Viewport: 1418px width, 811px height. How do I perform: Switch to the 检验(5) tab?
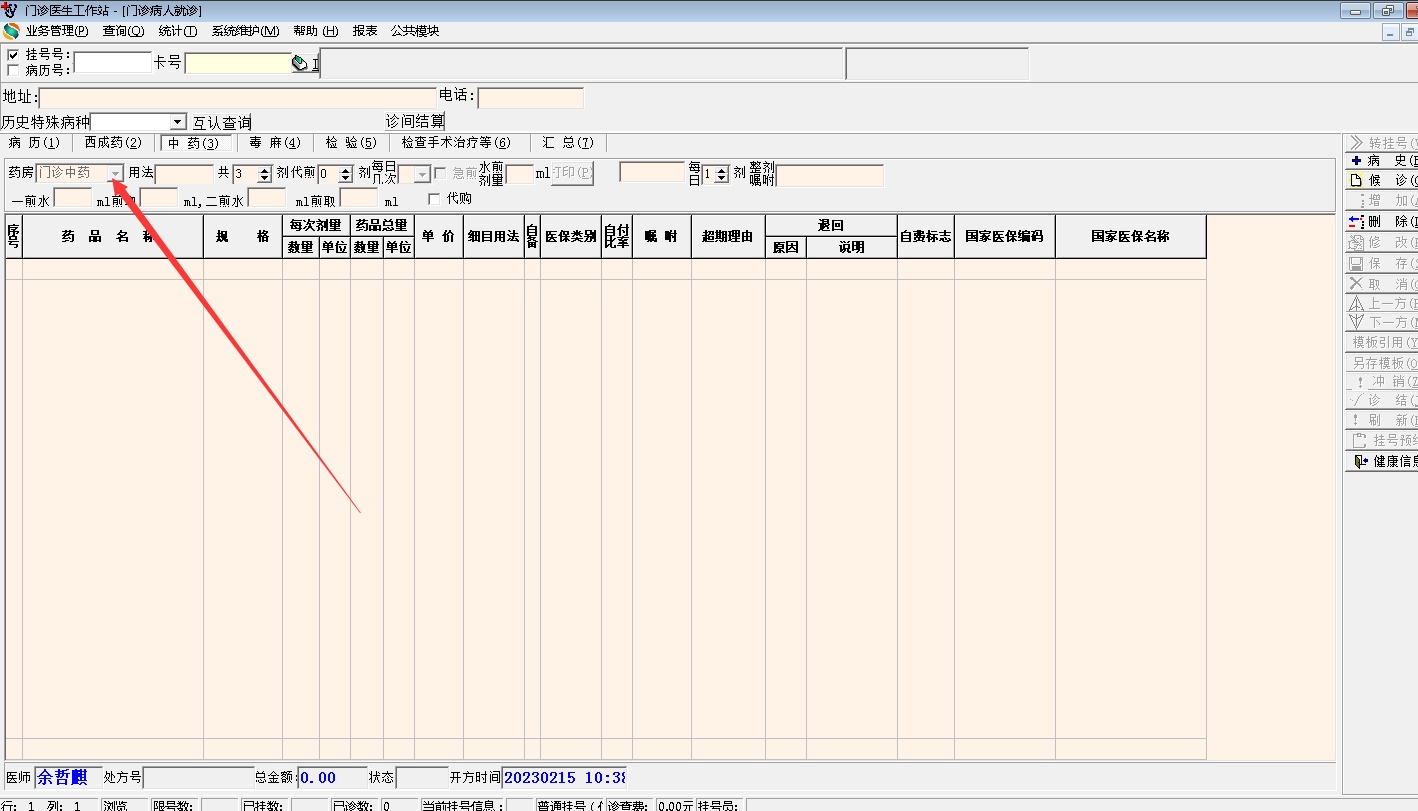[351, 143]
